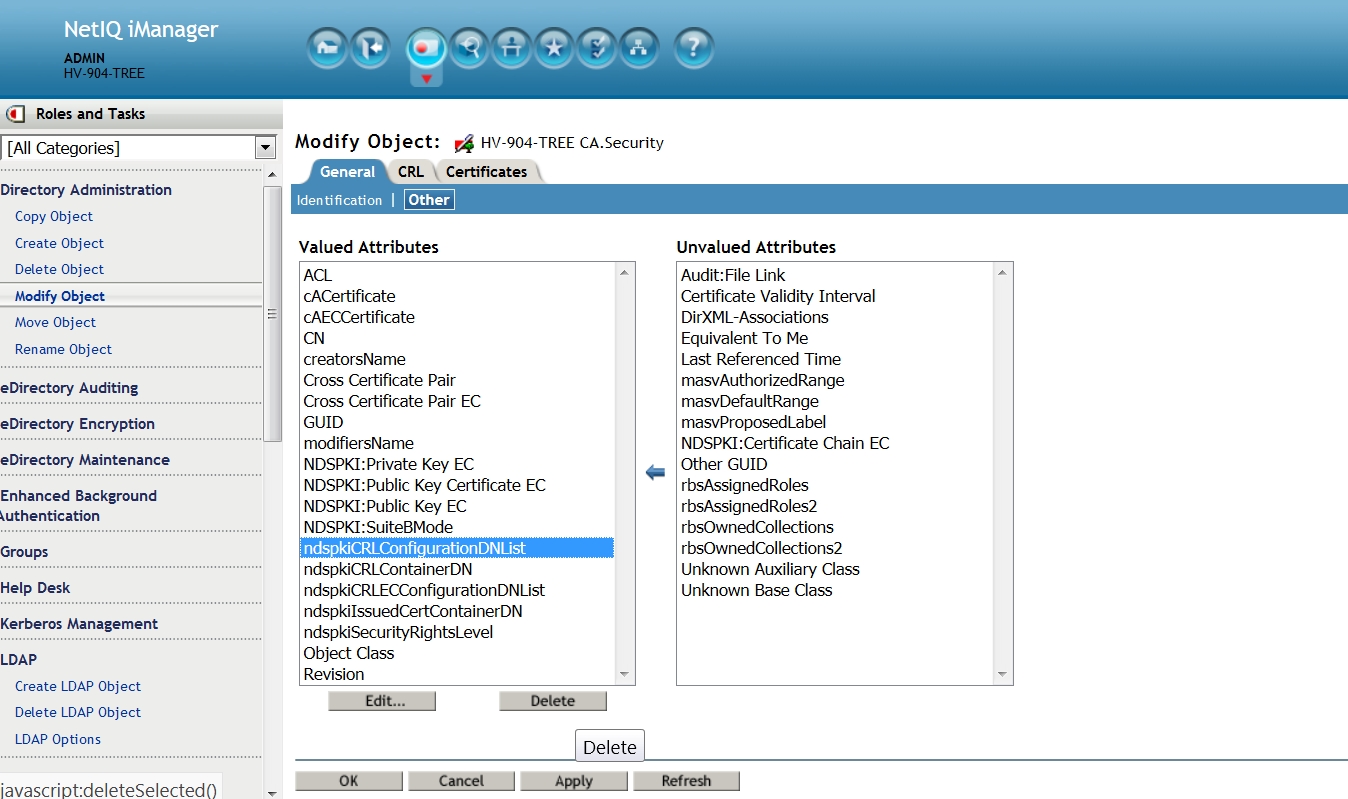1348x799 pixels.
Task: Open Help question mark icon
Action: (x=695, y=47)
